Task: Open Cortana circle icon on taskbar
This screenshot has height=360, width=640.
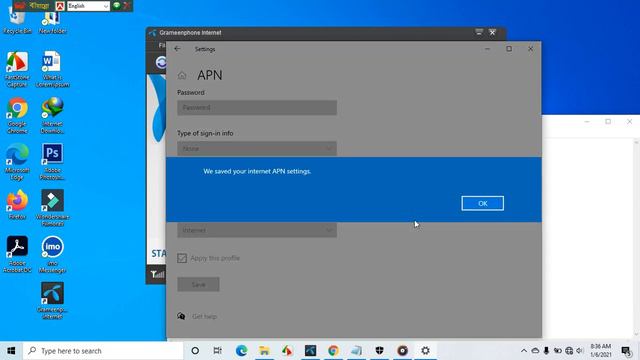Action: pyautogui.click(x=195, y=351)
